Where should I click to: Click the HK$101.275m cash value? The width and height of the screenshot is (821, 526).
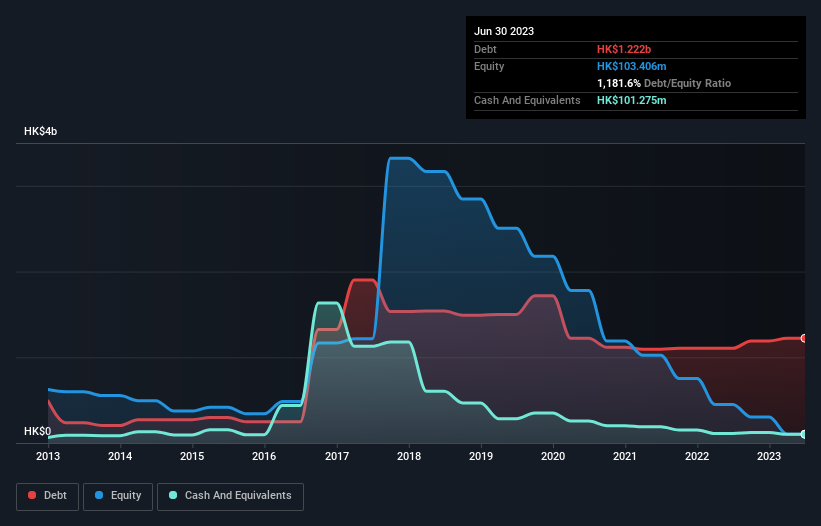[x=631, y=100]
